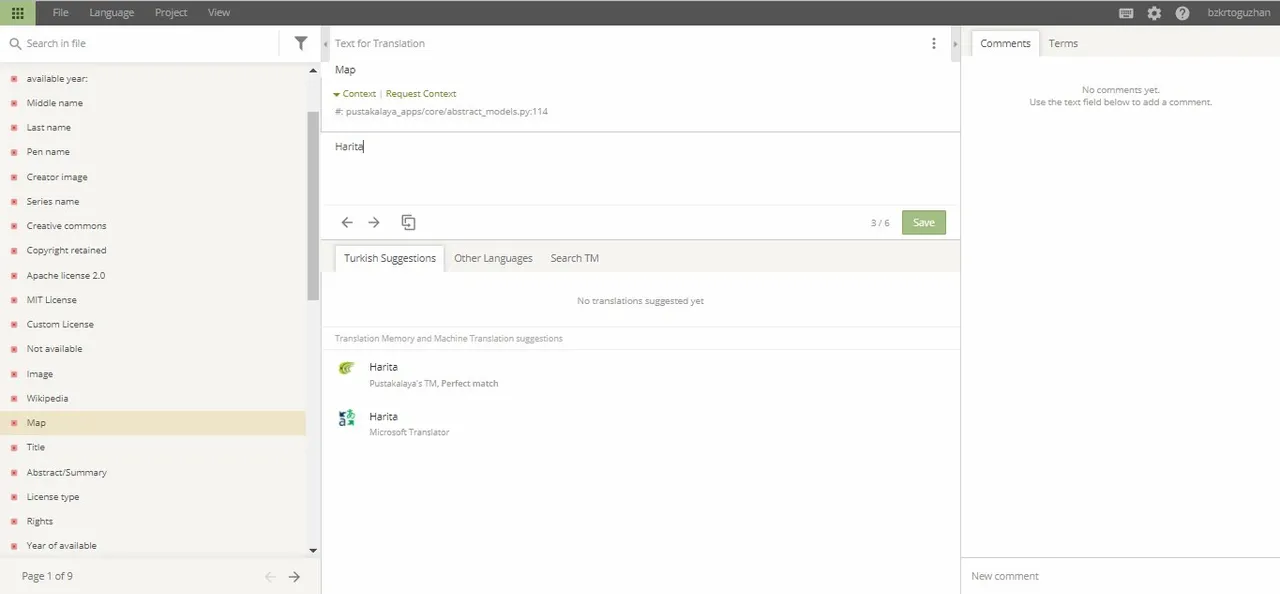Screen dimensions: 1280x594
Task: Click the filter funnel icon
Action: point(301,43)
